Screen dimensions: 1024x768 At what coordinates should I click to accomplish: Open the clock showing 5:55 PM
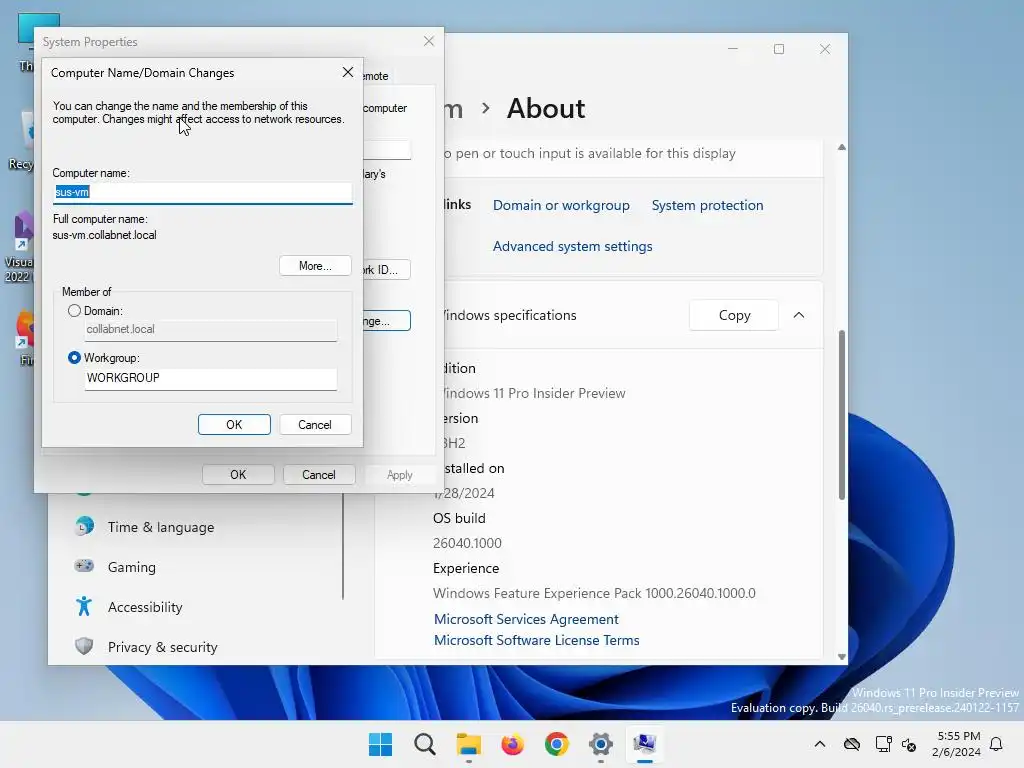[957, 744]
